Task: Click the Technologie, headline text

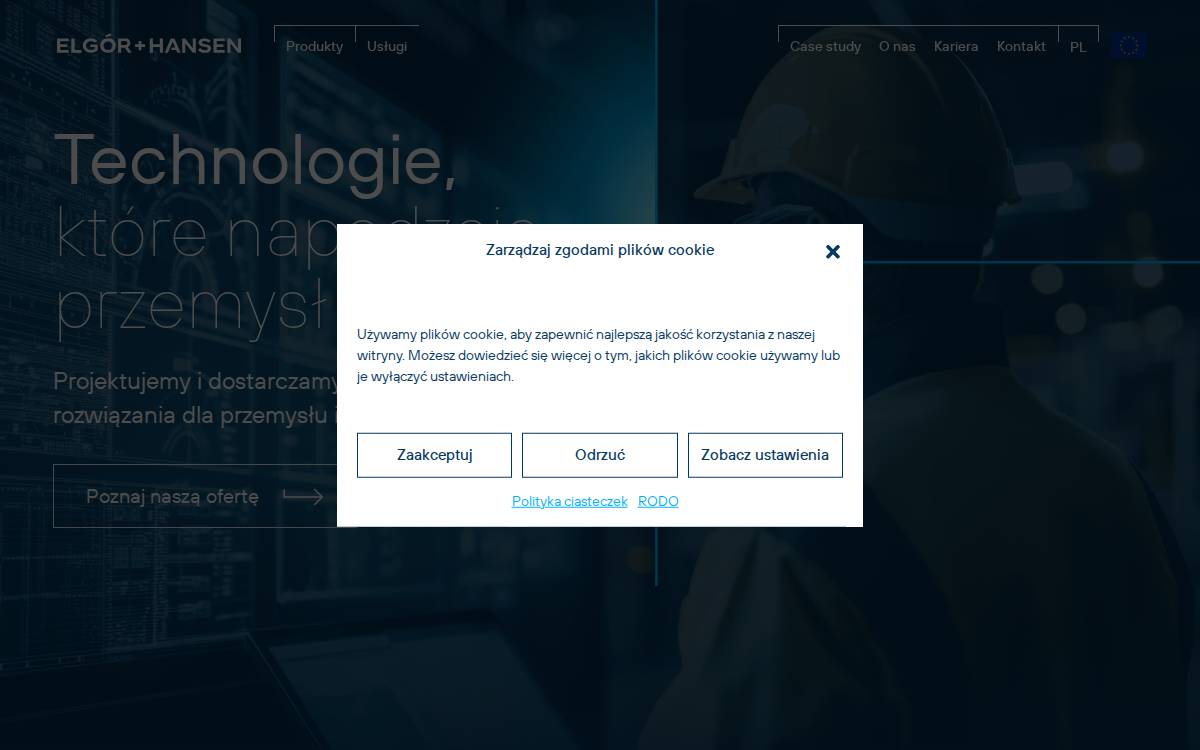Action: (x=256, y=160)
